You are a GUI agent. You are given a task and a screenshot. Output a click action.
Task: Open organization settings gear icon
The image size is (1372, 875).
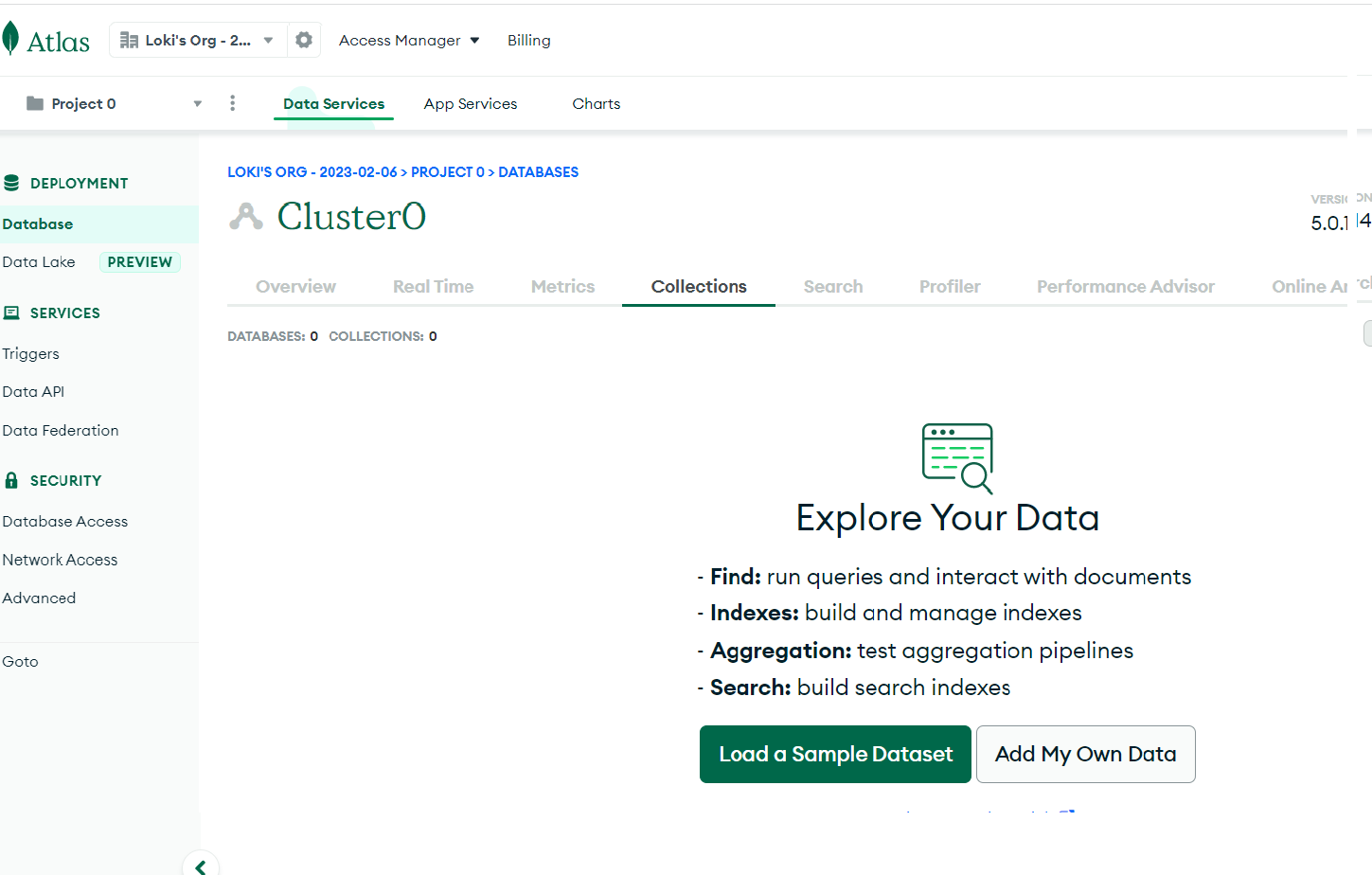click(x=304, y=40)
